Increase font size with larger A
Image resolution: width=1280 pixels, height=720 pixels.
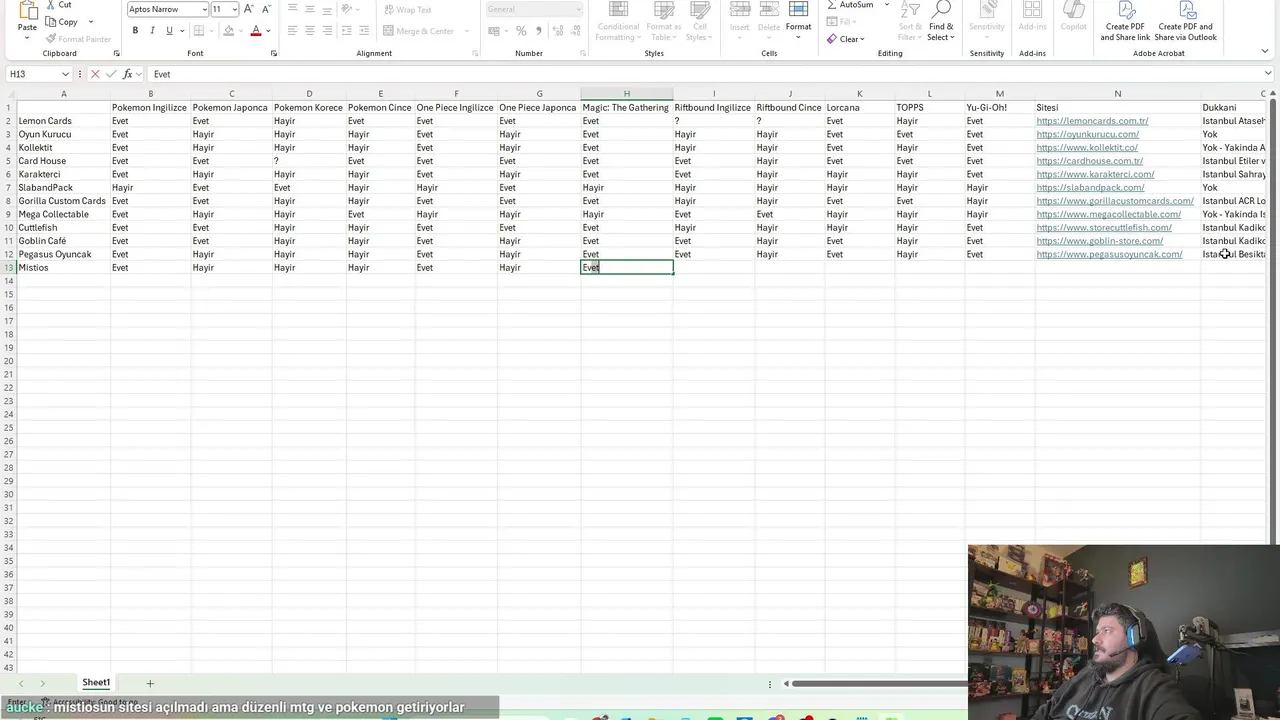click(x=249, y=9)
